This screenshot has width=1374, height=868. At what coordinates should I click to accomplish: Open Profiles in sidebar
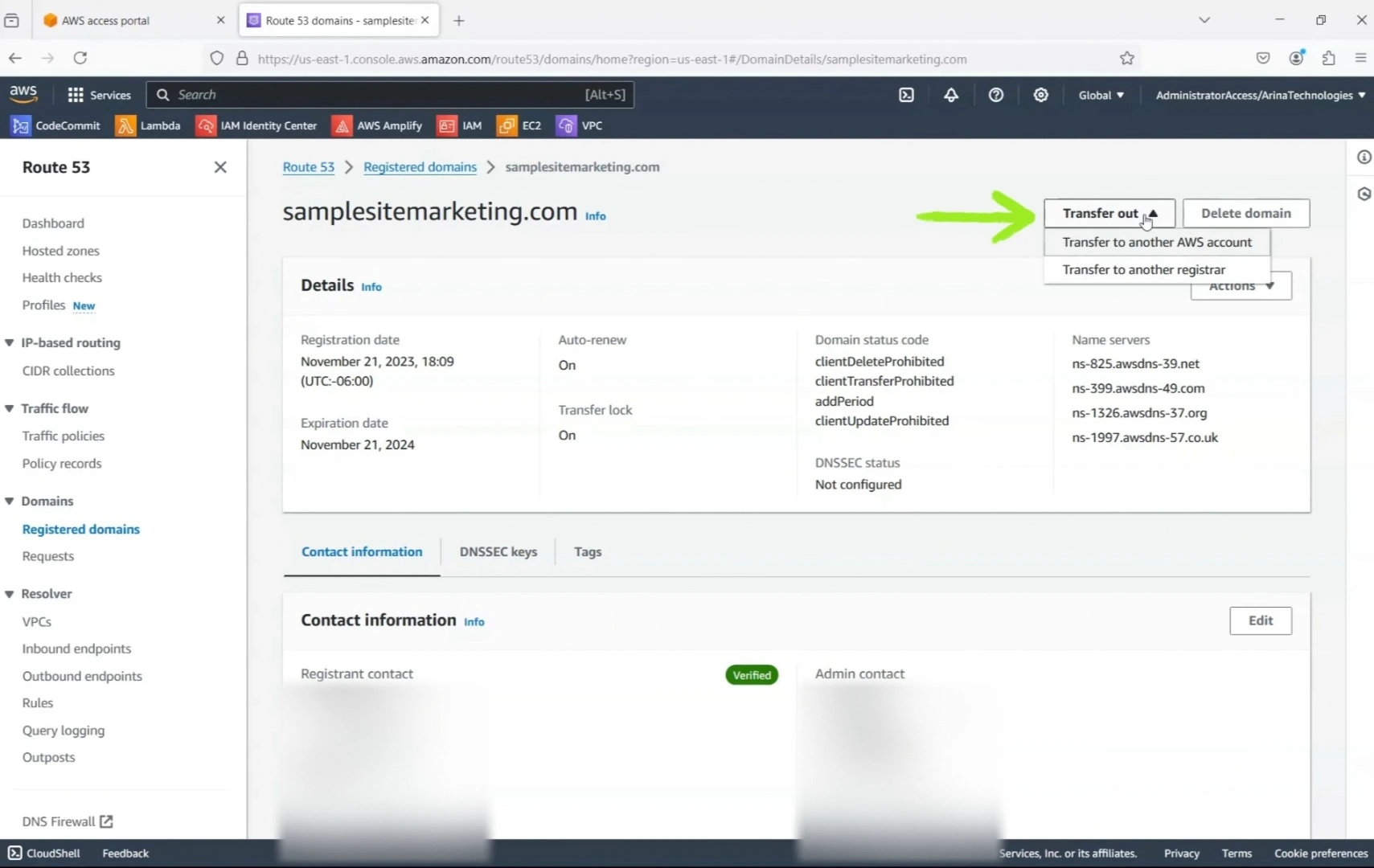point(43,305)
